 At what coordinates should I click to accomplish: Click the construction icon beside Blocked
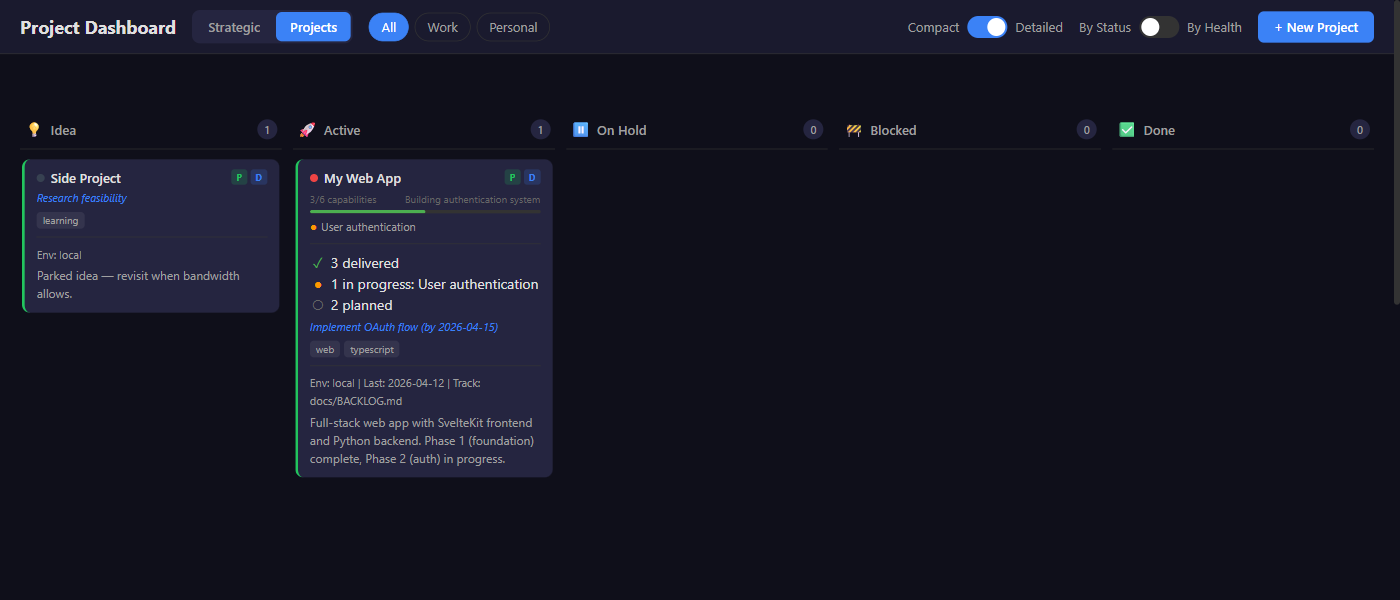click(854, 129)
